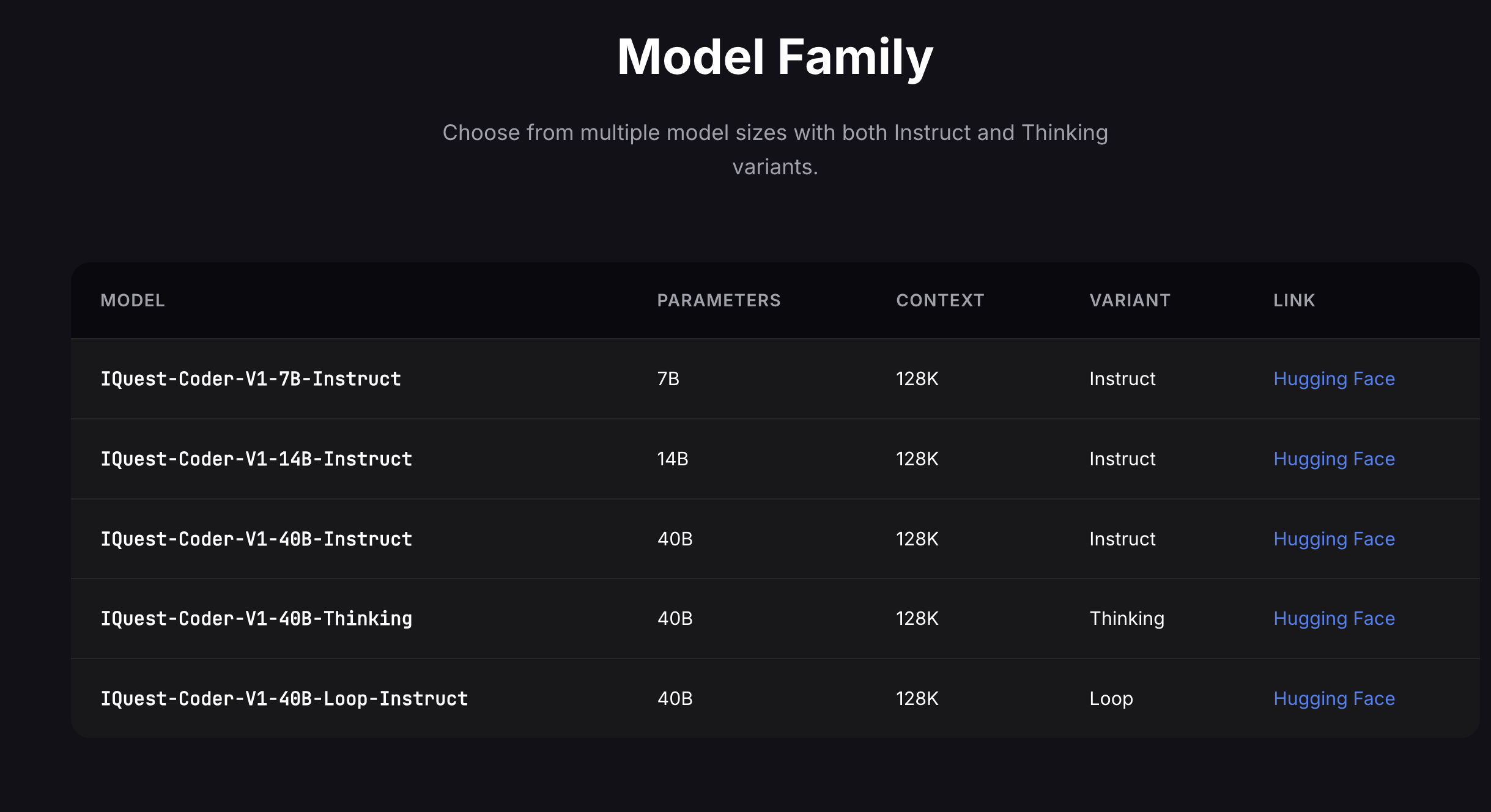This screenshot has width=1491, height=812.
Task: Click the IQuest-Coder-V1-40B-Loop-Instruct model name
Action: pos(284,699)
